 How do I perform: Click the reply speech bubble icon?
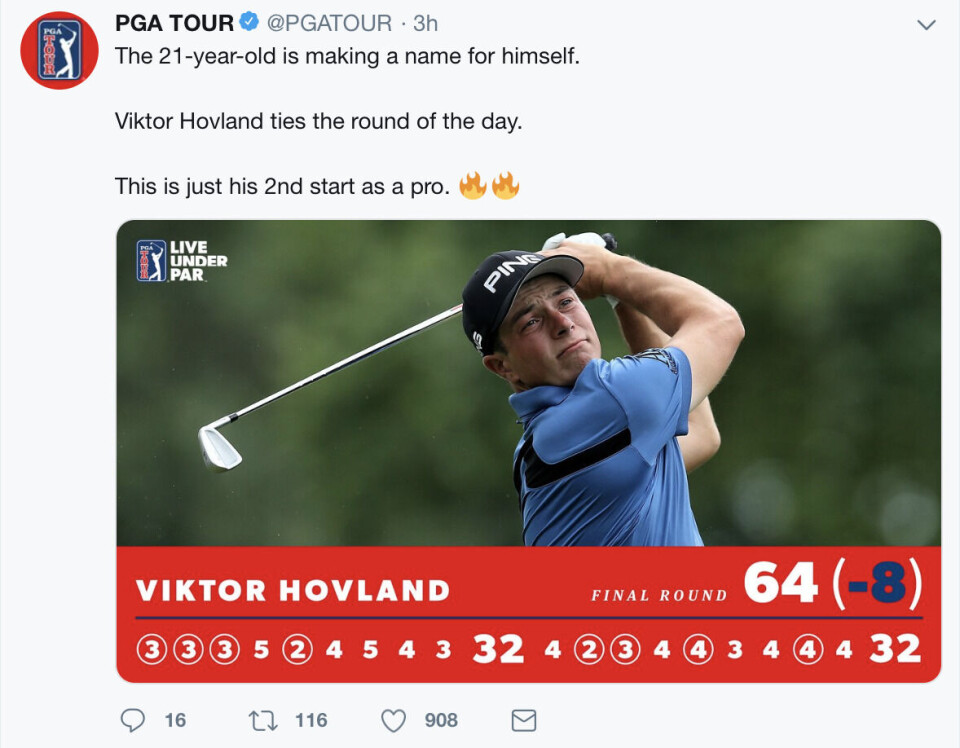pos(132,720)
